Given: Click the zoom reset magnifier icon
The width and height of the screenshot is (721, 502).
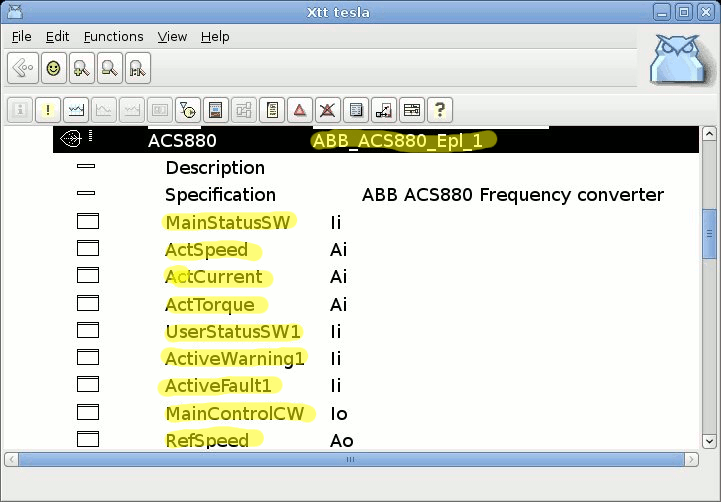Looking at the screenshot, I should pyautogui.click(x=138, y=68).
